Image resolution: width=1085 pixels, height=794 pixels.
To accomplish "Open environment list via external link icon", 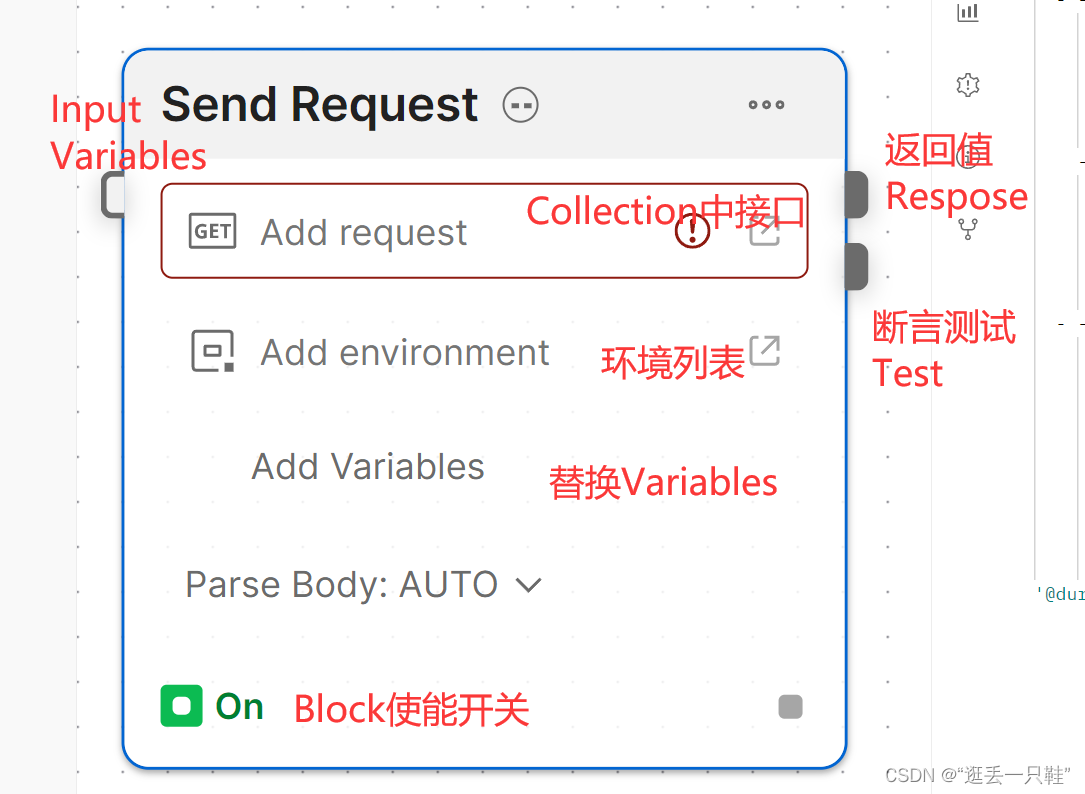I will [762, 351].
